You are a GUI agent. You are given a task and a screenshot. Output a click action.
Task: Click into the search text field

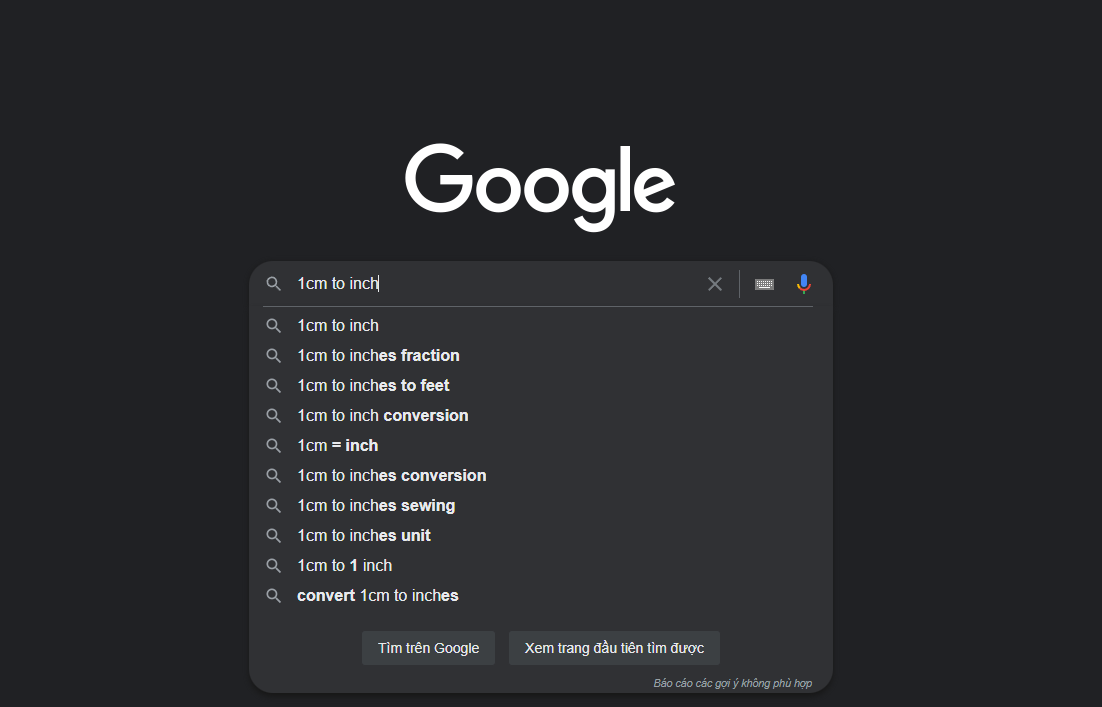pyautogui.click(x=500, y=284)
